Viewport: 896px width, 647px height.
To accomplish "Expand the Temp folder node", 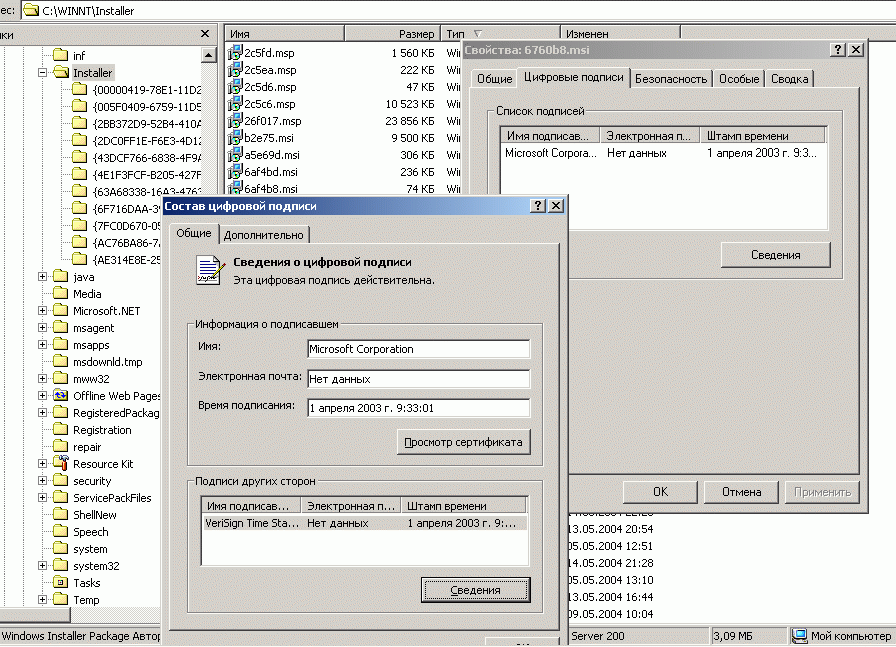I will click(42, 600).
